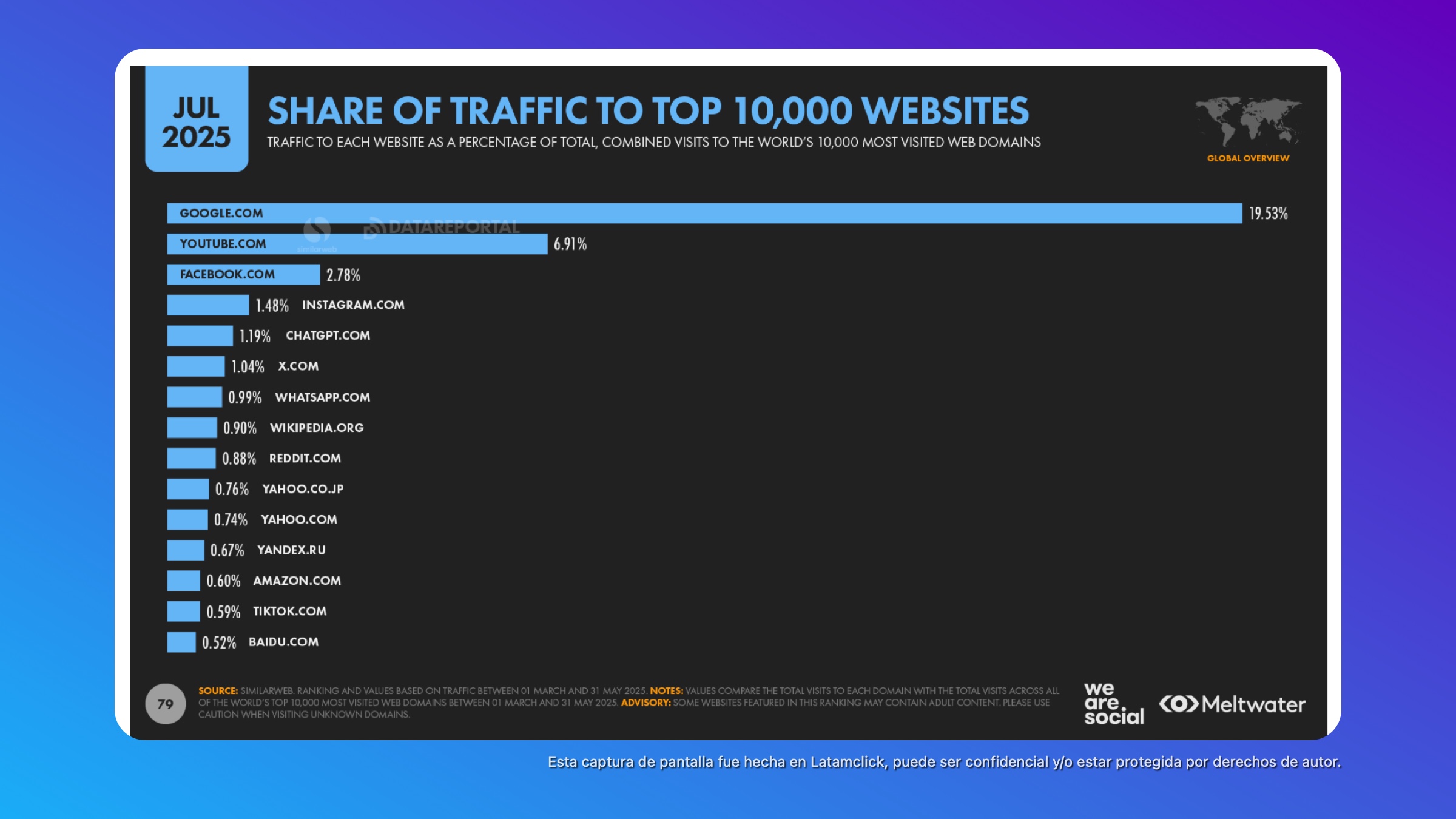Click the 19.53% value for Google
This screenshot has width=1456, height=819.
pyautogui.click(x=1268, y=214)
